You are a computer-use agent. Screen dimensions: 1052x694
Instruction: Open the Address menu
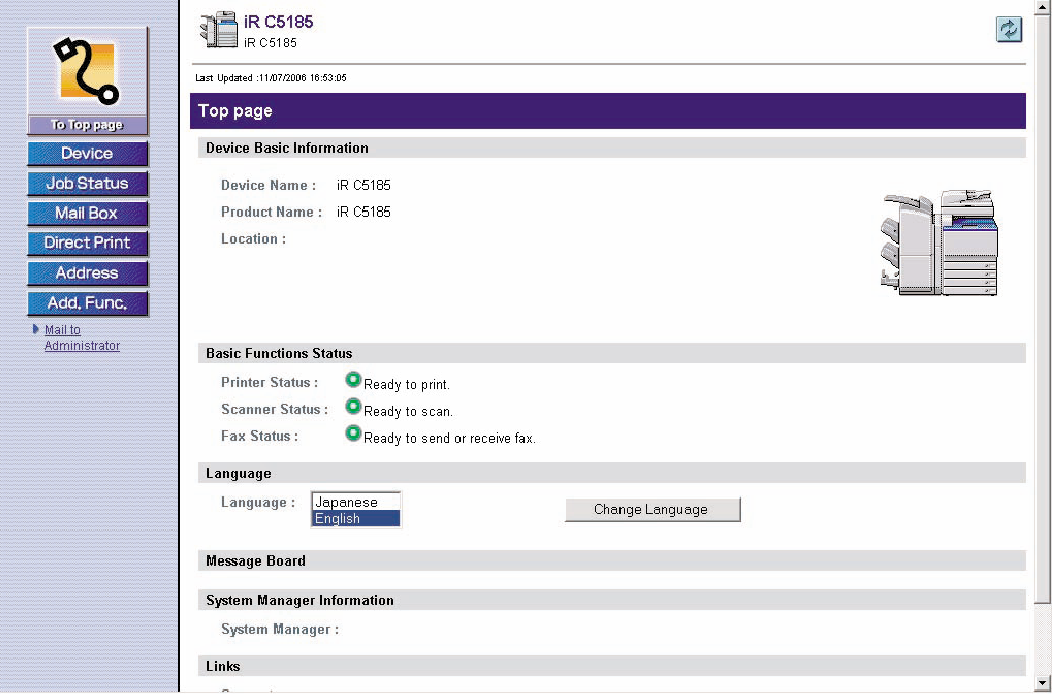coord(87,273)
